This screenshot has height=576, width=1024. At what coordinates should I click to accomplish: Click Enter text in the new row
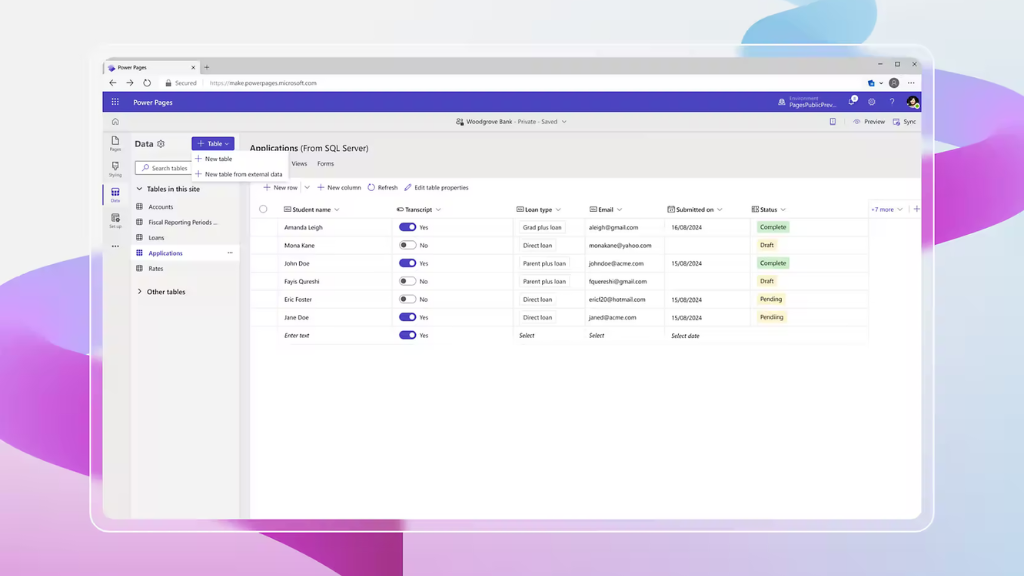pyautogui.click(x=296, y=336)
